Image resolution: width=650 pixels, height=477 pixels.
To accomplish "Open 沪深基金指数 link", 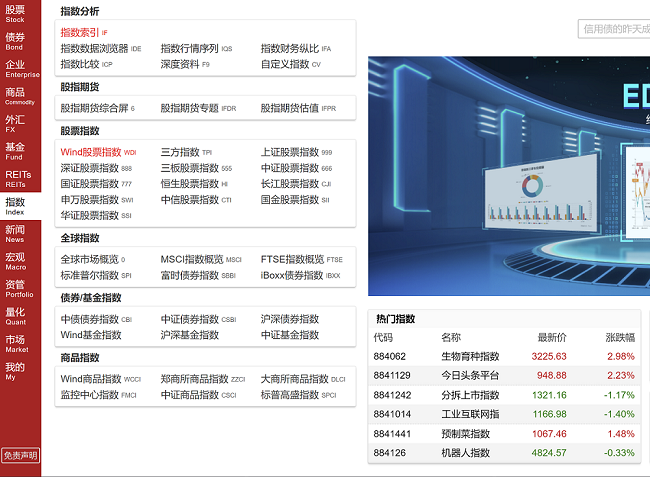I will [x=189, y=335].
